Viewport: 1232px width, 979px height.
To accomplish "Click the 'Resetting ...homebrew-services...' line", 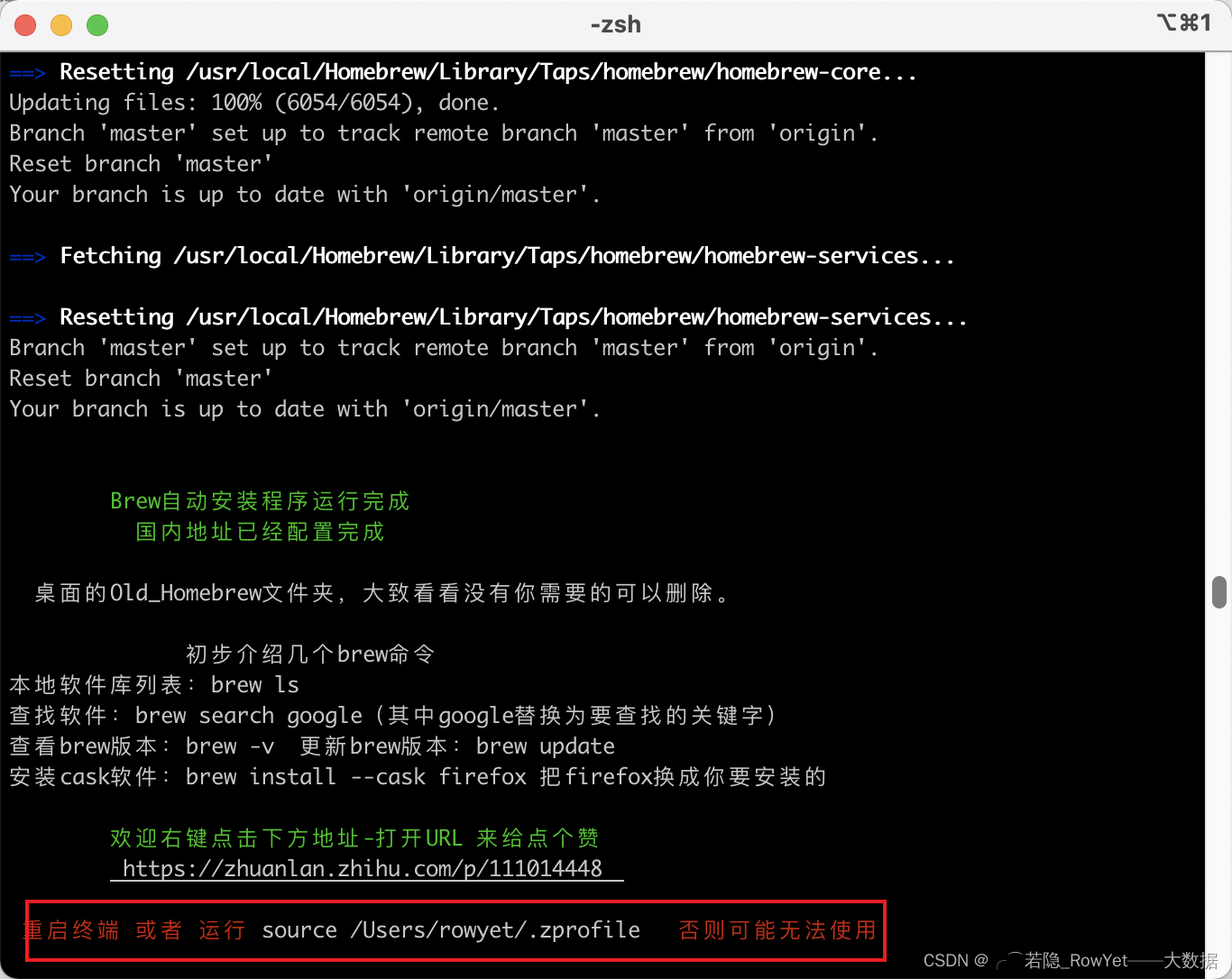I will pos(488,317).
